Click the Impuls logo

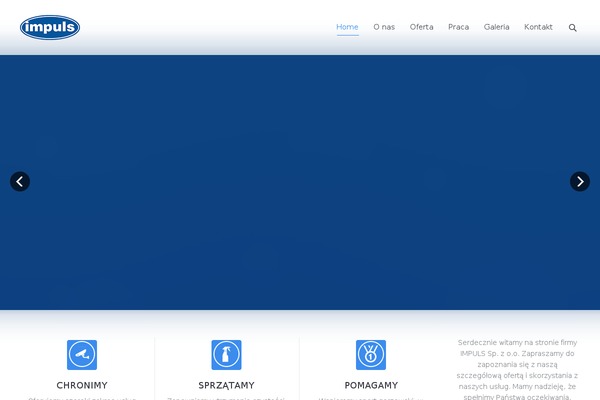point(50,27)
